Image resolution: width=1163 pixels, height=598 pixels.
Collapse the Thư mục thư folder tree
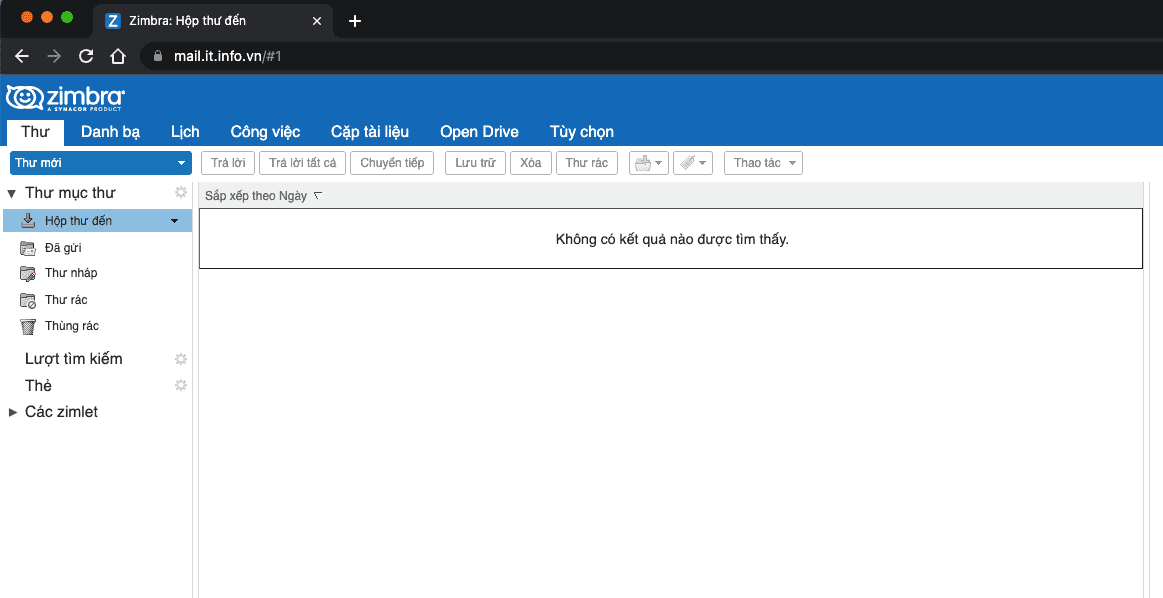pos(12,193)
